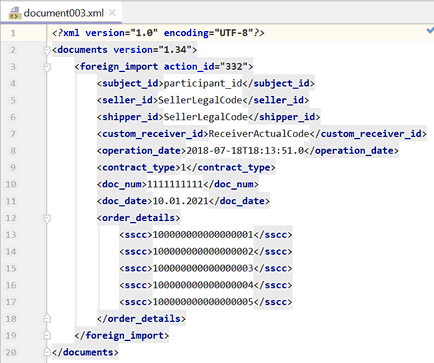The image size is (434, 363).
Task: Click the fold end marker at line 18
Action: [47, 319]
